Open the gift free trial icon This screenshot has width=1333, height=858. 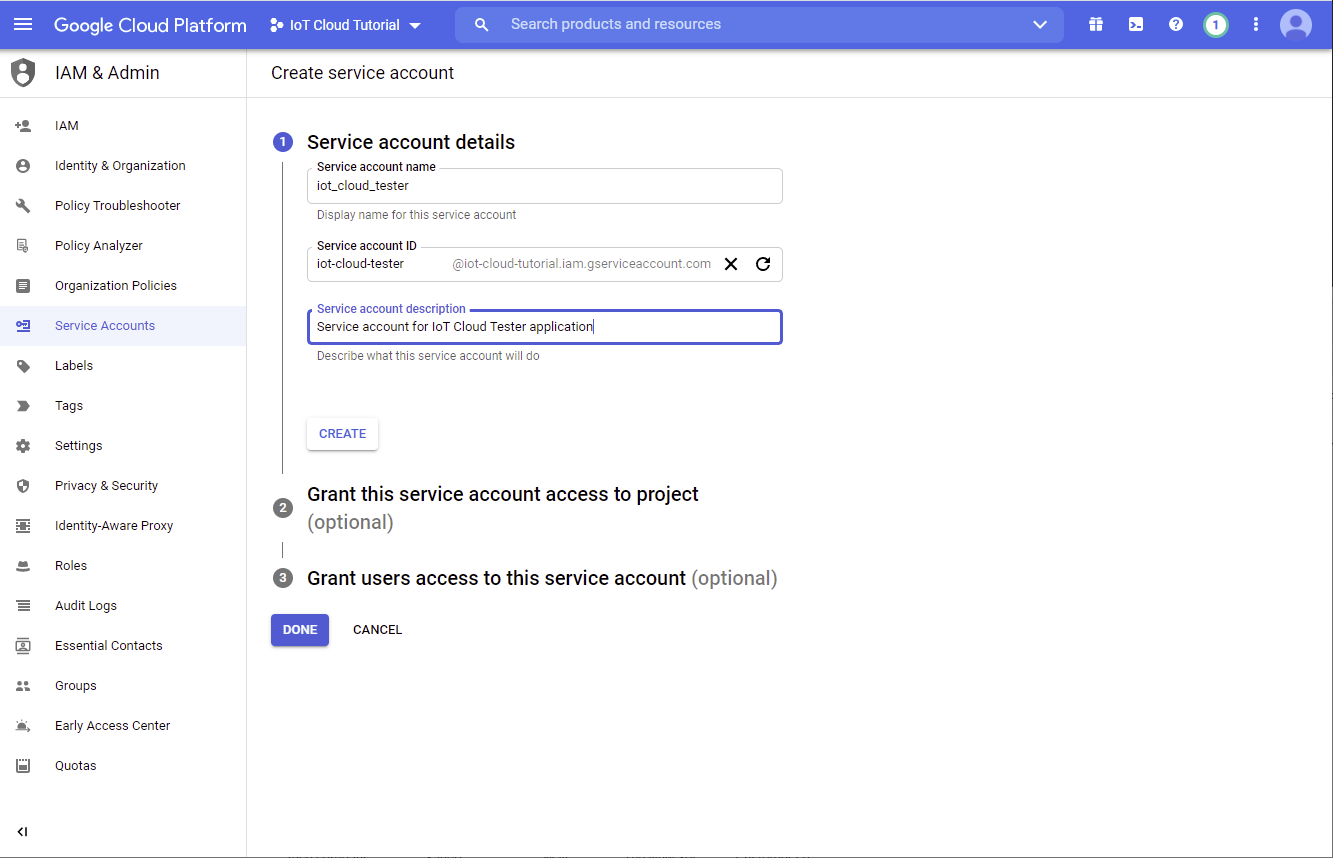click(1096, 24)
